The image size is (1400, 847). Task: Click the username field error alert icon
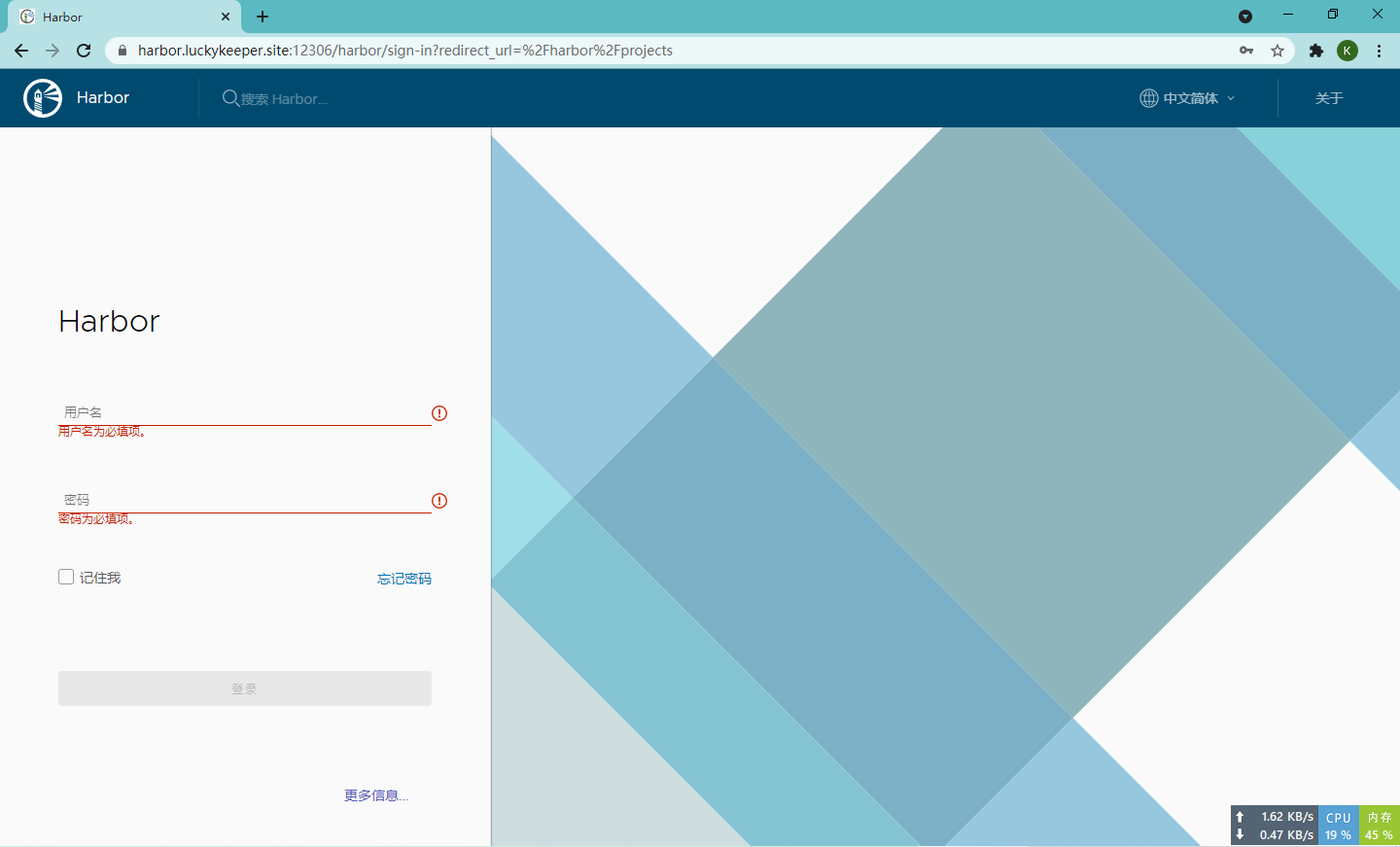tap(438, 413)
